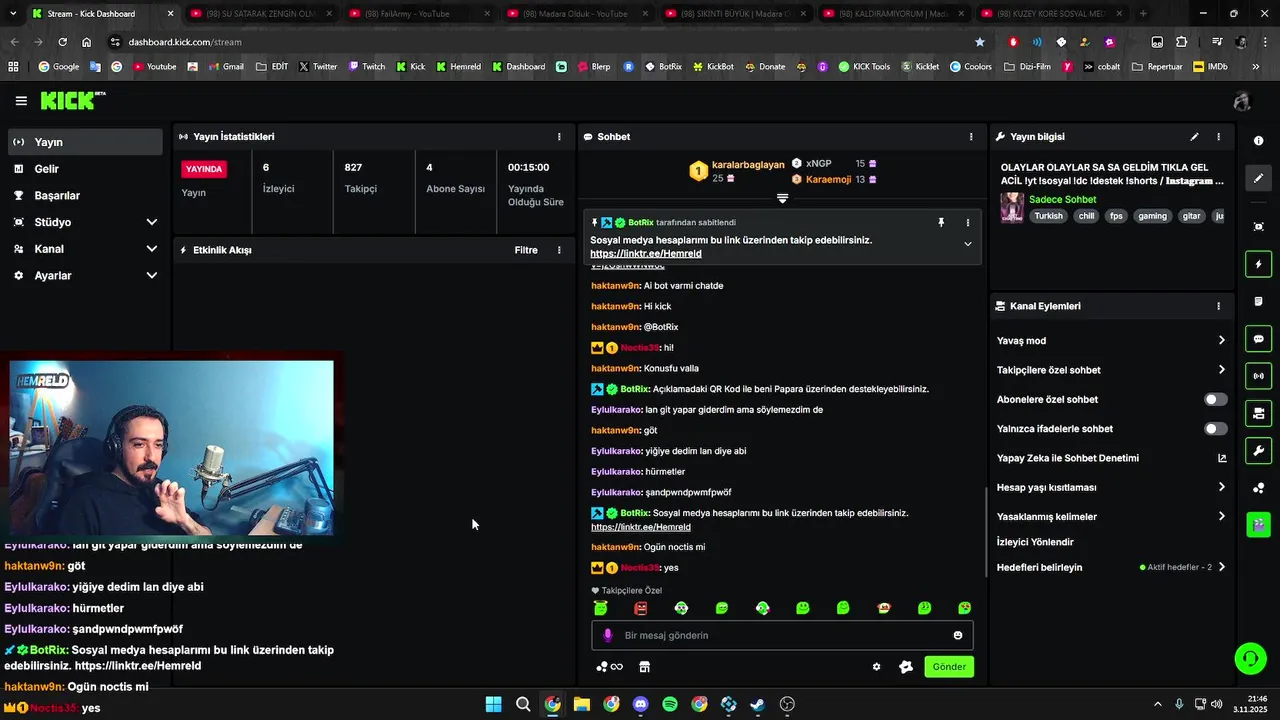Open the Yavaş mod options arrow
This screenshot has height=720, width=1280.
(x=1221, y=341)
